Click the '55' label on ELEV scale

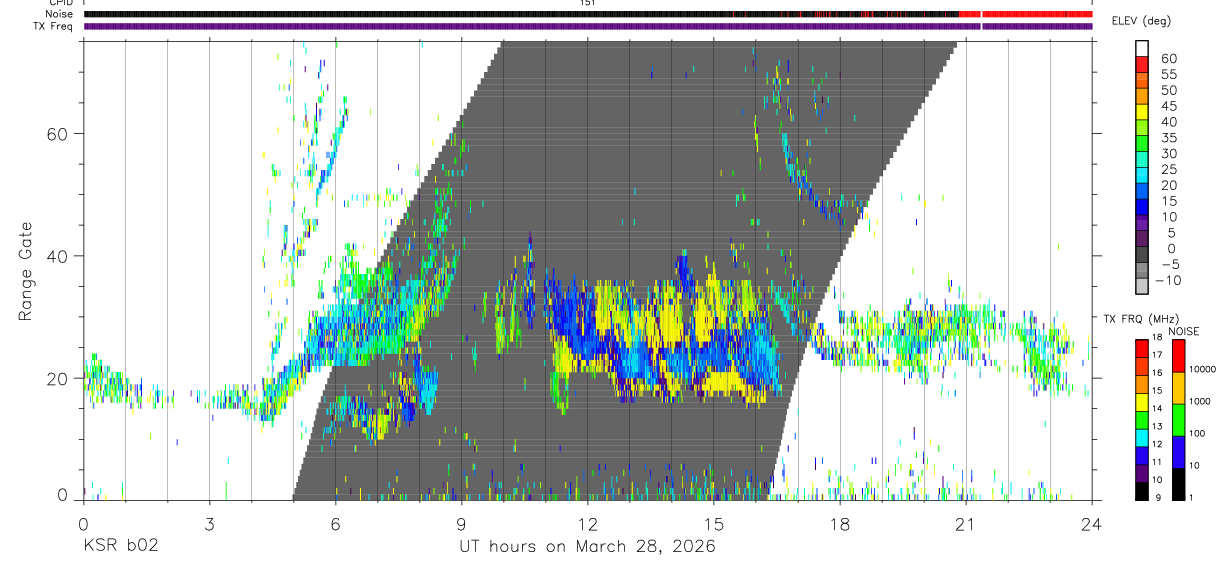tap(1169, 74)
